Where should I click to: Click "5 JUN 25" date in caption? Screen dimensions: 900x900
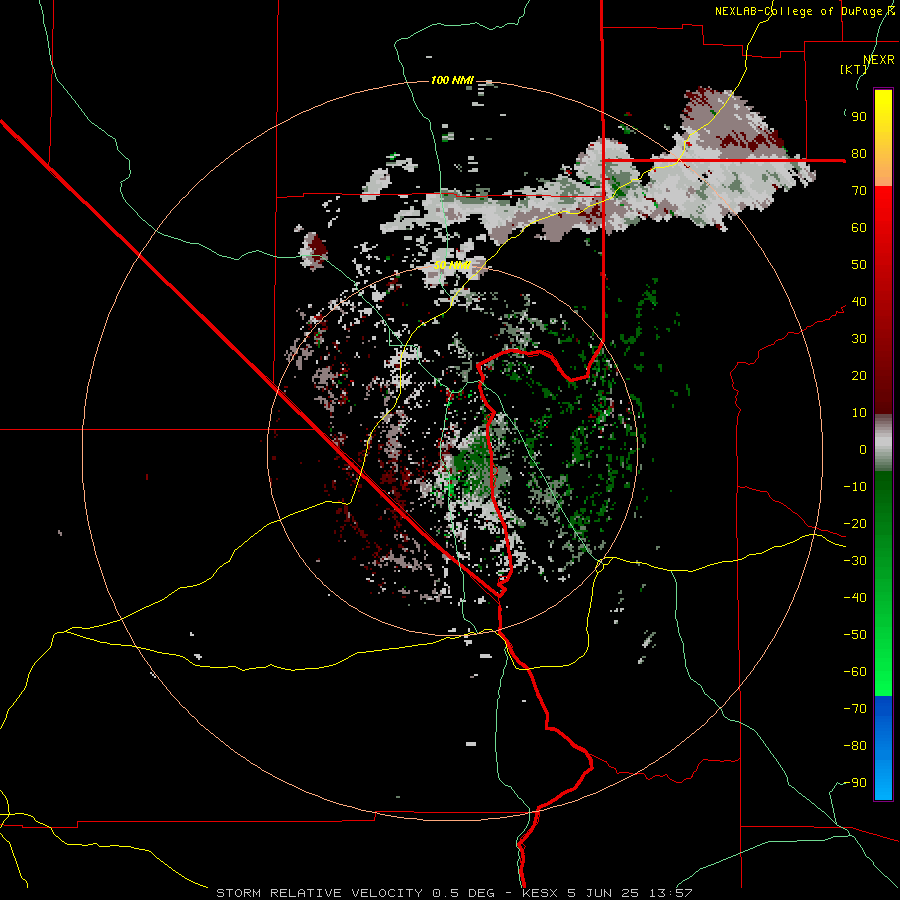click(604, 893)
